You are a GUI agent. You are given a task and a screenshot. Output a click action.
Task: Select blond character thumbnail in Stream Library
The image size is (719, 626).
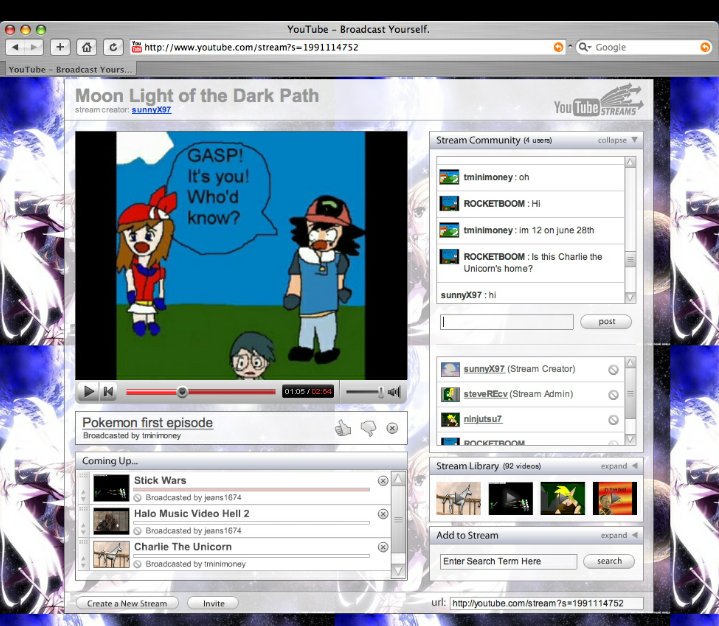[563, 498]
